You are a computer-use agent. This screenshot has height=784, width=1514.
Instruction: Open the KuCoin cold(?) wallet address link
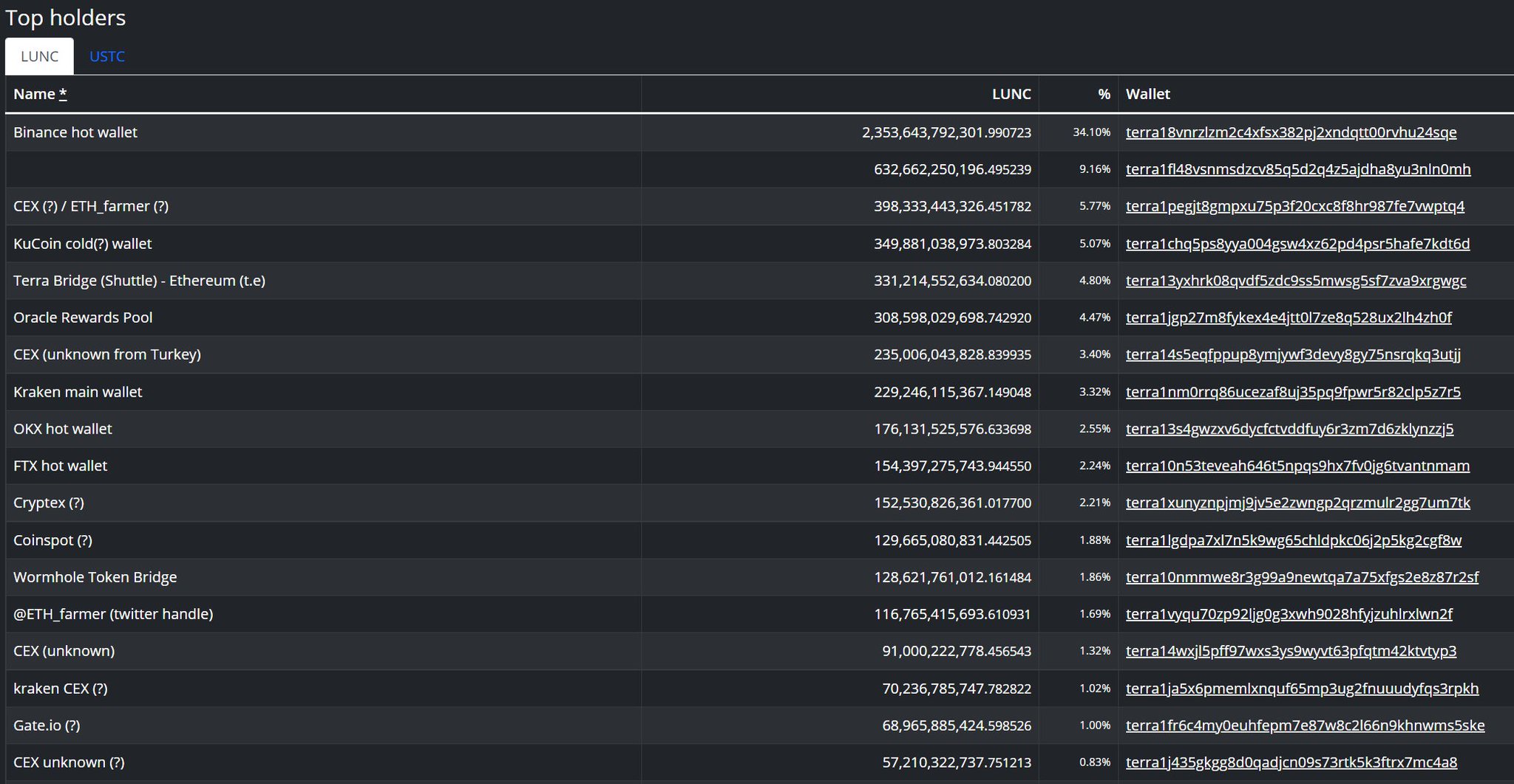click(1297, 244)
